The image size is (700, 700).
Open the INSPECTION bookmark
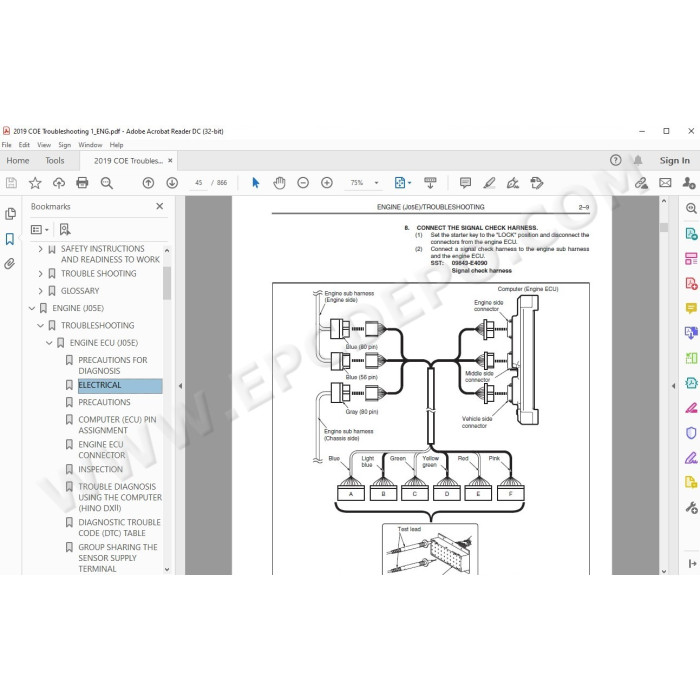(100, 469)
